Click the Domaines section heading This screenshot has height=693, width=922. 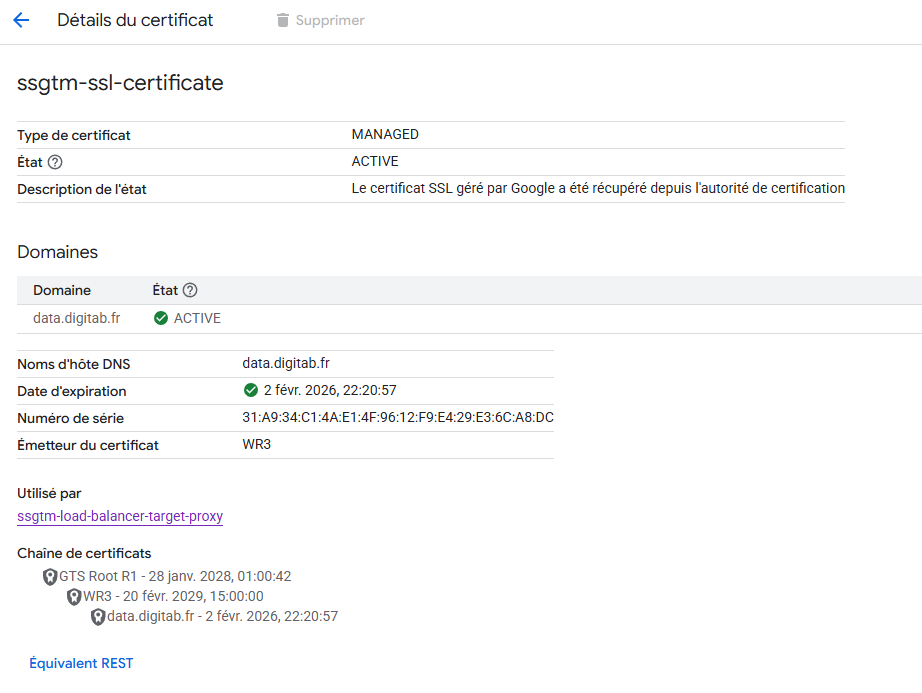pos(58,252)
